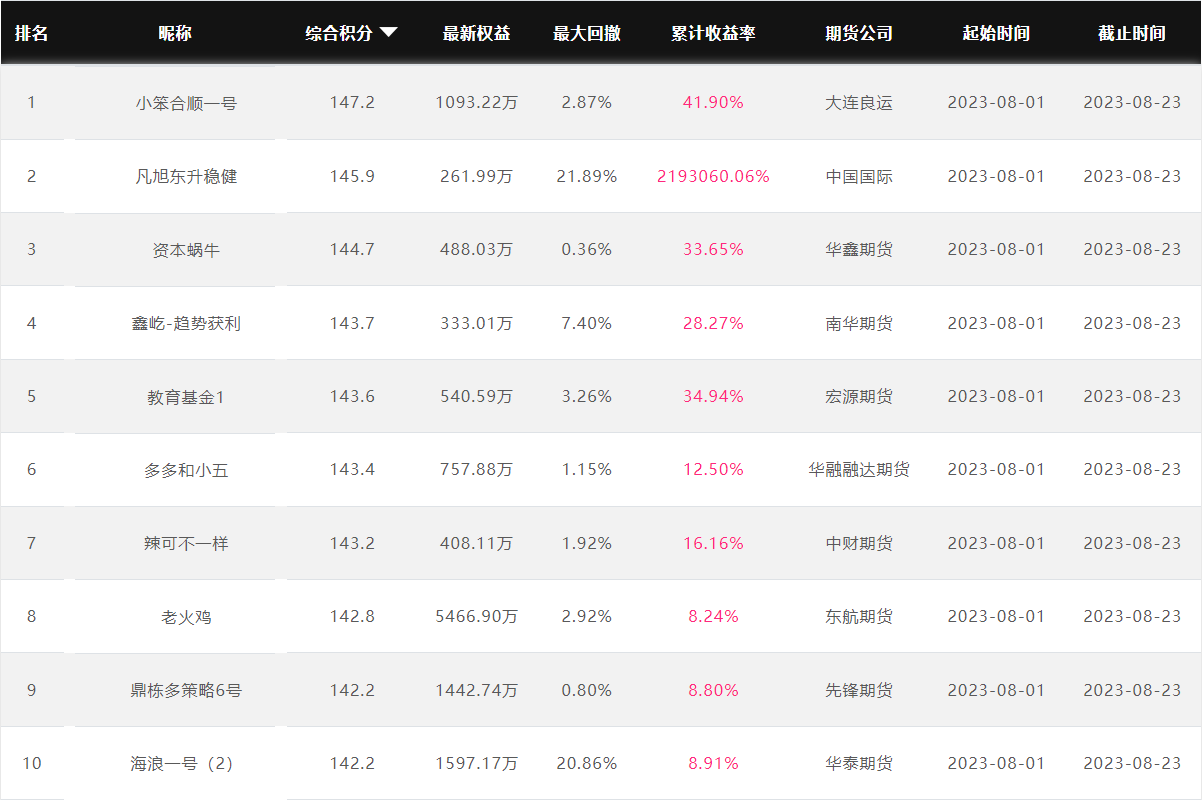Select the 34.94% return value
The width and height of the screenshot is (1202, 800).
coord(713,396)
